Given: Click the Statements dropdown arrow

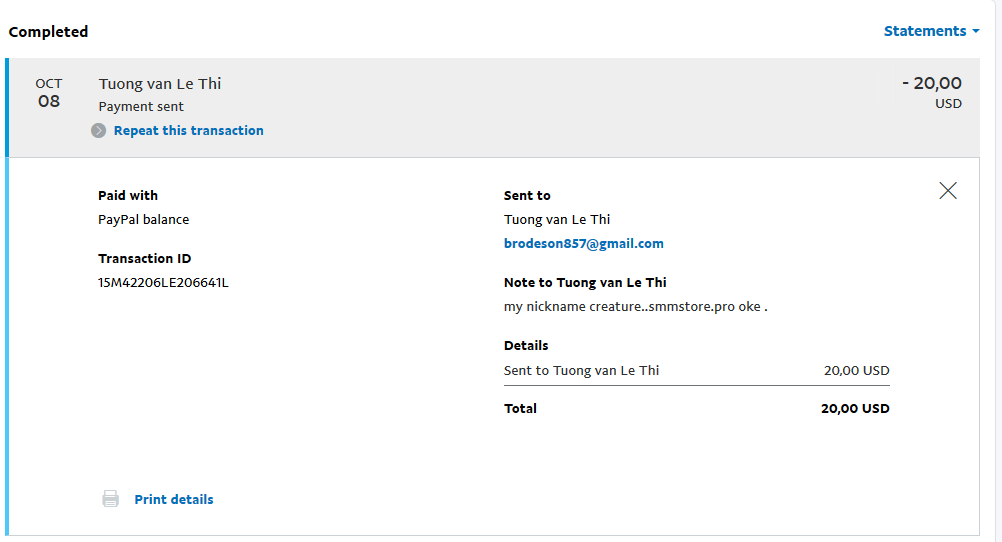Looking at the screenshot, I should [x=975, y=31].
